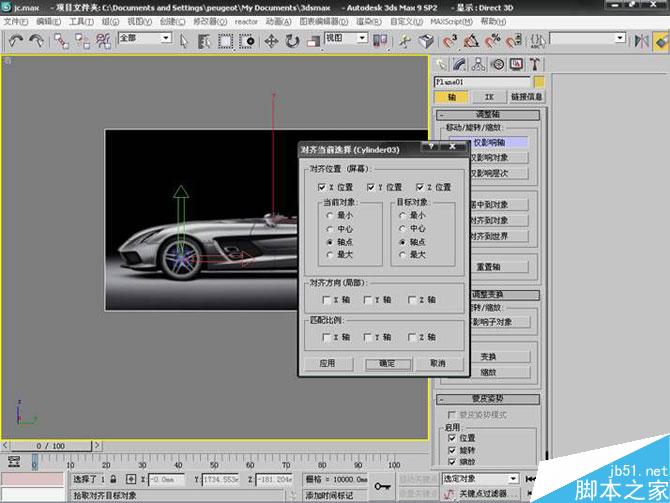Click the dialog's question mark help icon
Image resolution: width=670 pixels, height=503 pixels.
click(x=430, y=148)
